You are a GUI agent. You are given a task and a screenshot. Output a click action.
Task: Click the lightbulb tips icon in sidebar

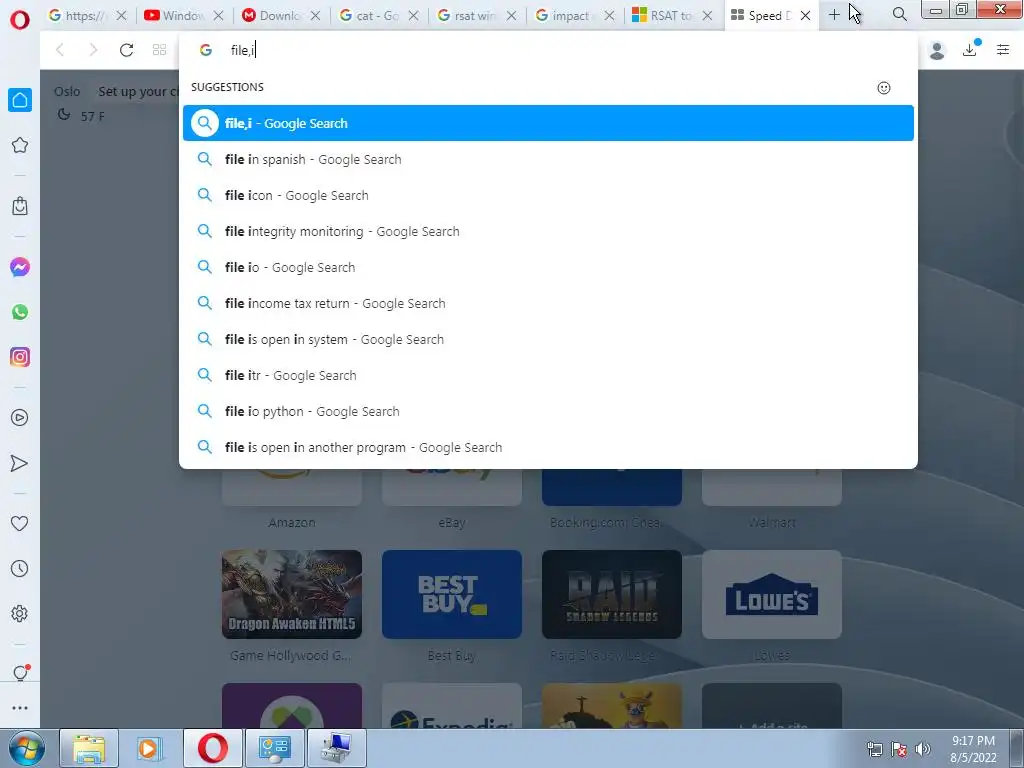click(20, 673)
